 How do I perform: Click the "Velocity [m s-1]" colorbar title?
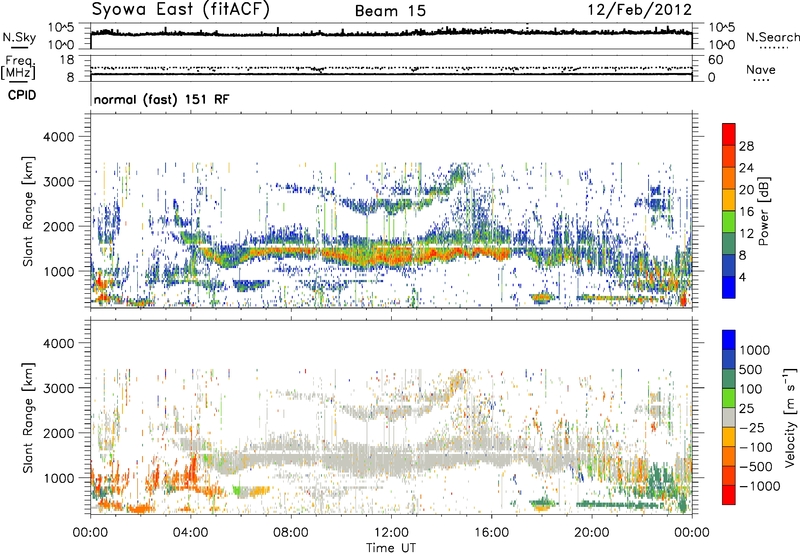click(790, 417)
